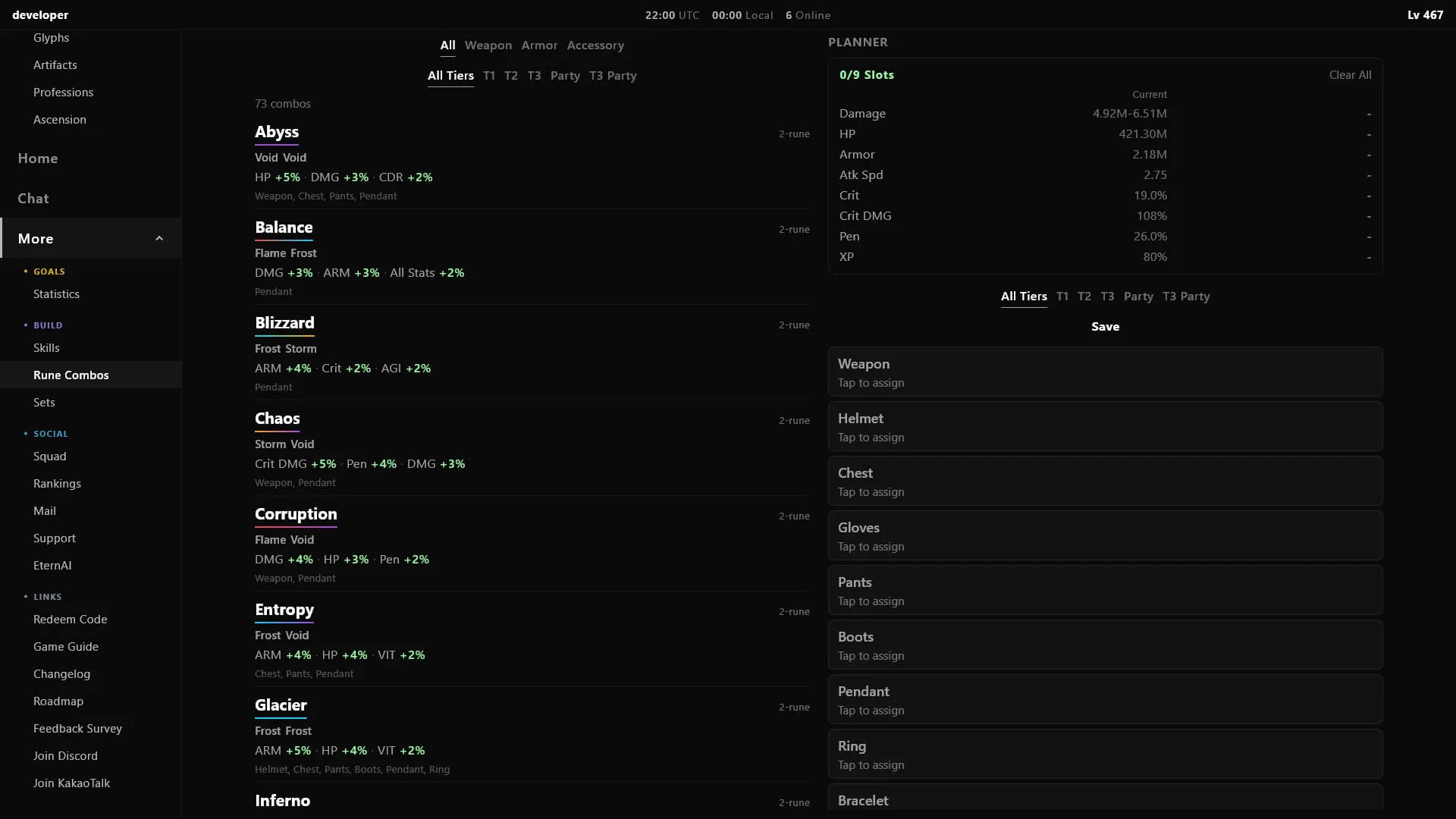The image size is (1456, 819).
Task: Filter combos by Armor
Action: (539, 45)
